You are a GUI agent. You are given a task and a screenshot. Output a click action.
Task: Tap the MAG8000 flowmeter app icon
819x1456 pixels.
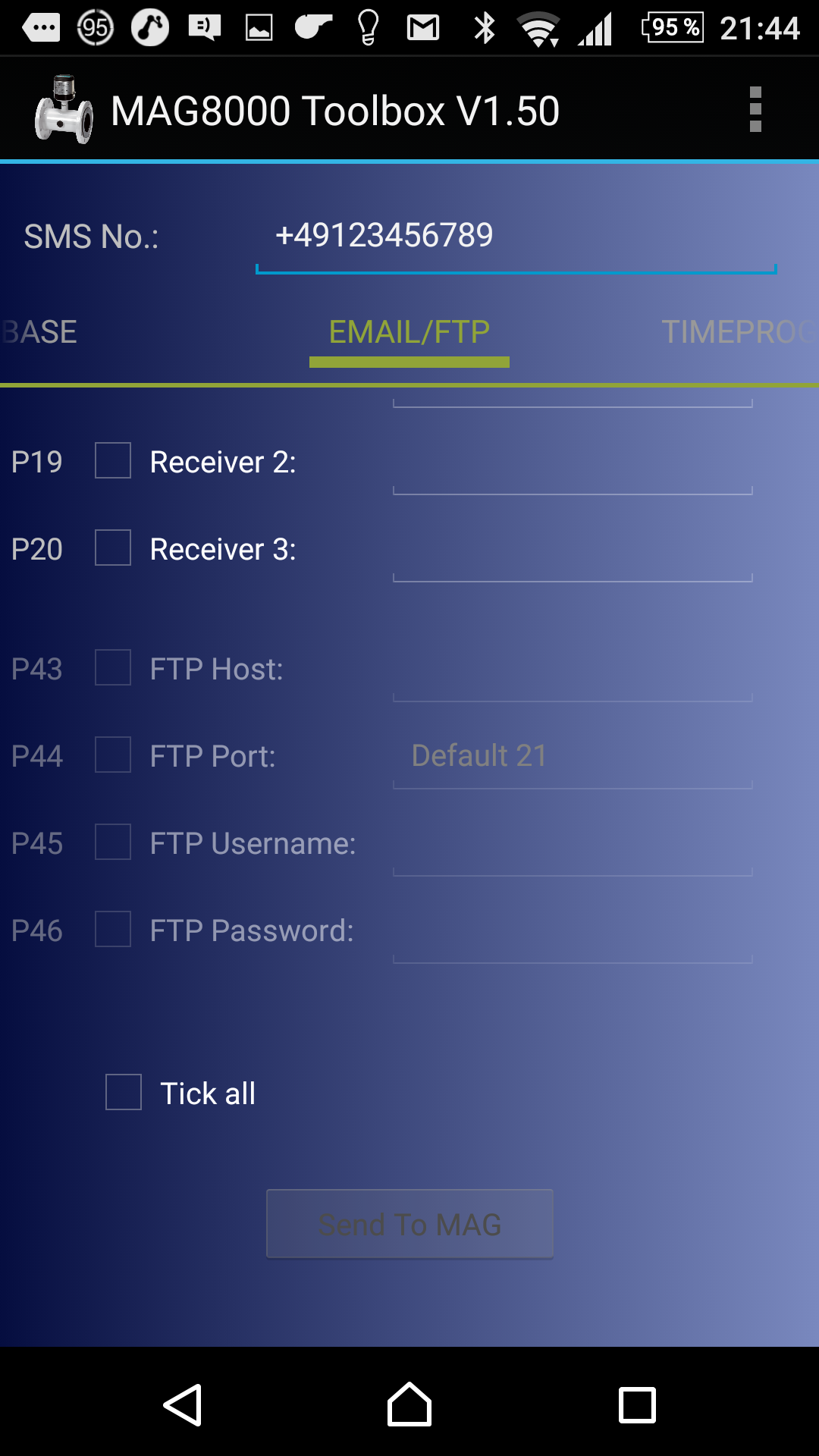64,110
